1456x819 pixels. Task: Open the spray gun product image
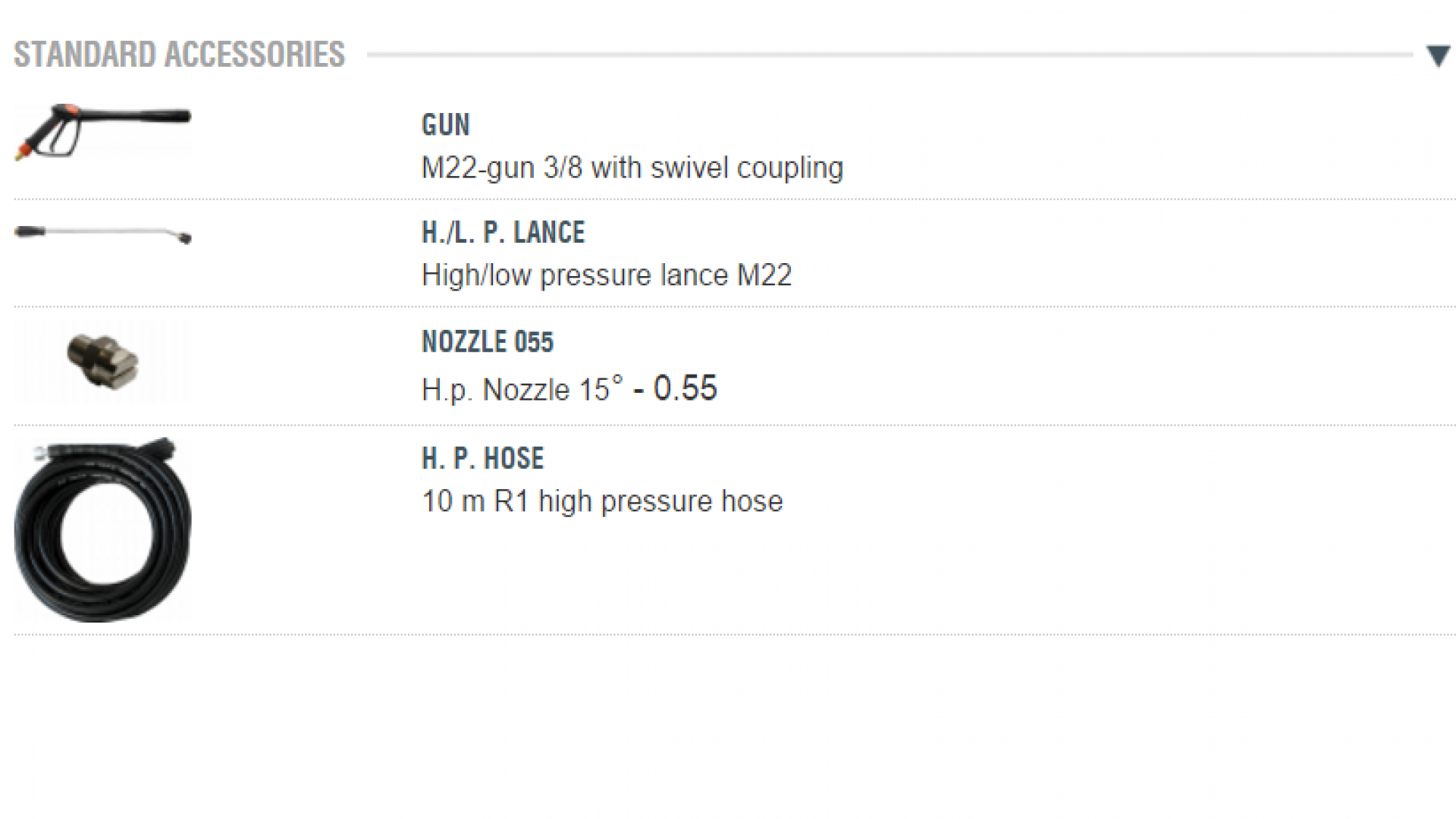click(102, 132)
